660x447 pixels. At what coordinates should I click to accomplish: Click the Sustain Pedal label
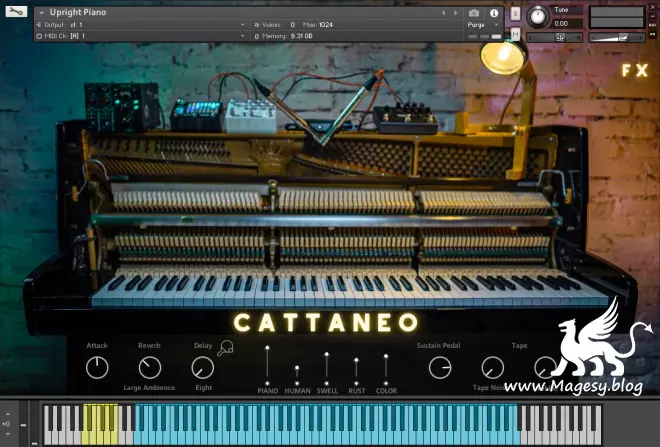(438, 346)
